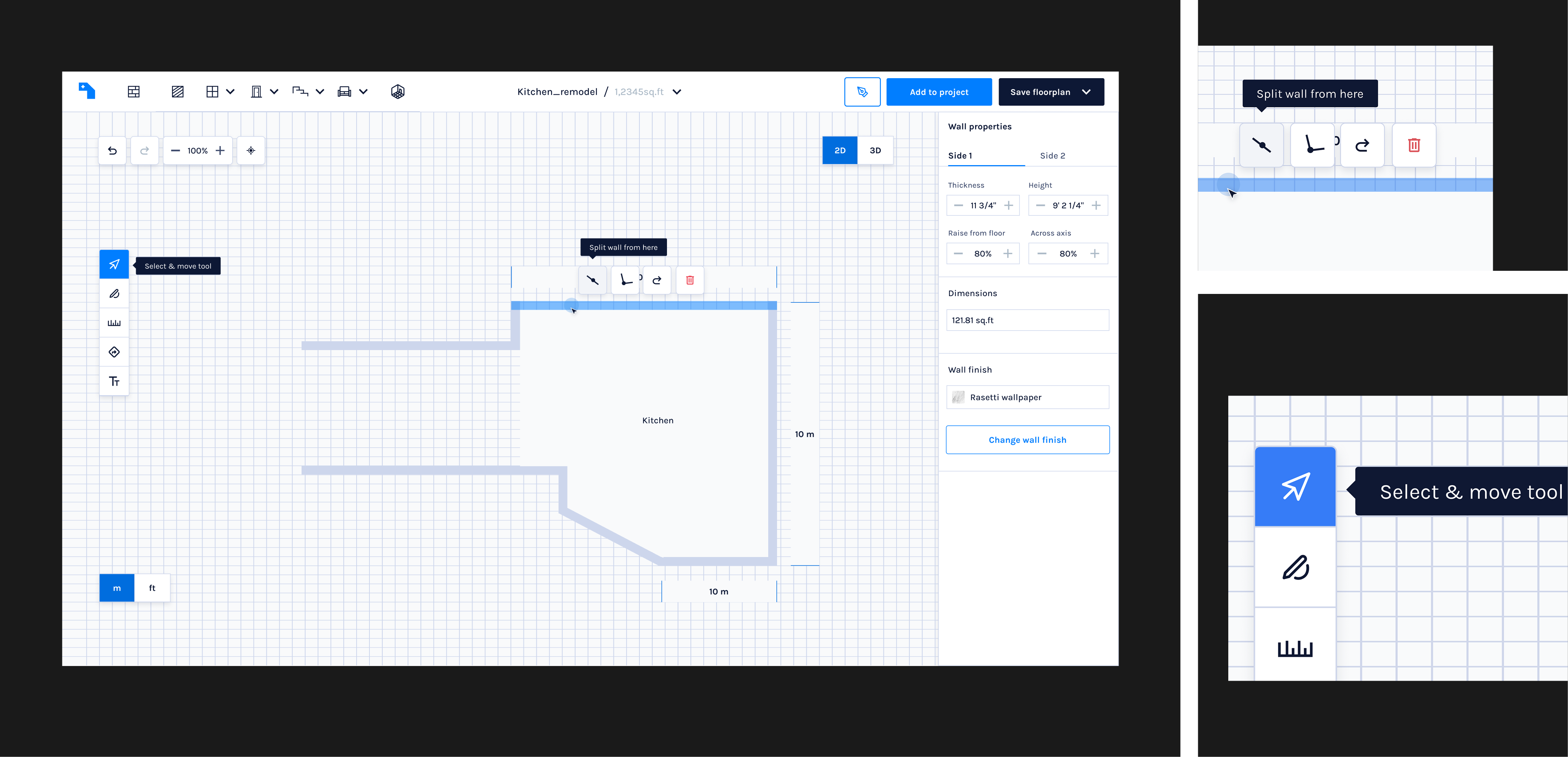Click the recenter view target icon
This screenshot has height=757, width=1568.
(251, 150)
